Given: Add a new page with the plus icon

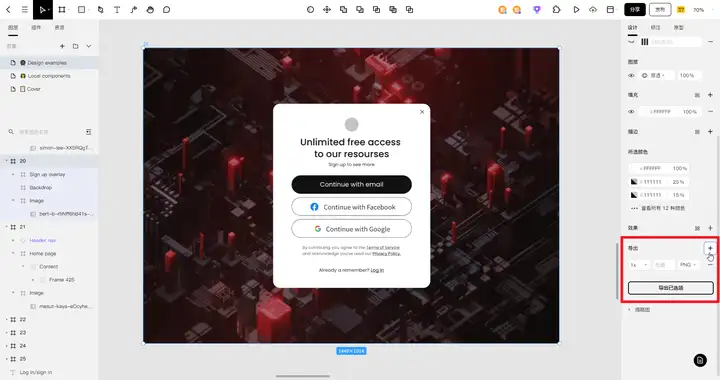Looking at the screenshot, I should tap(62, 46).
